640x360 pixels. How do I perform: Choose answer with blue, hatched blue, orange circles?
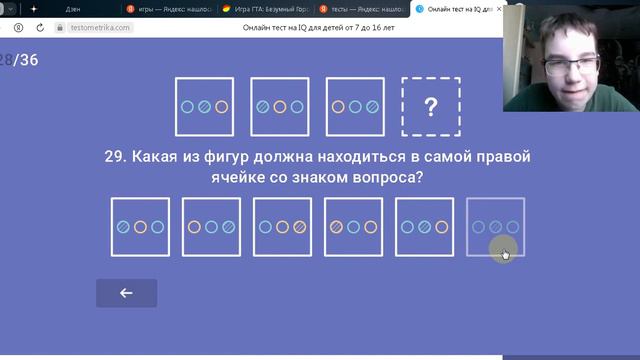click(x=424, y=227)
